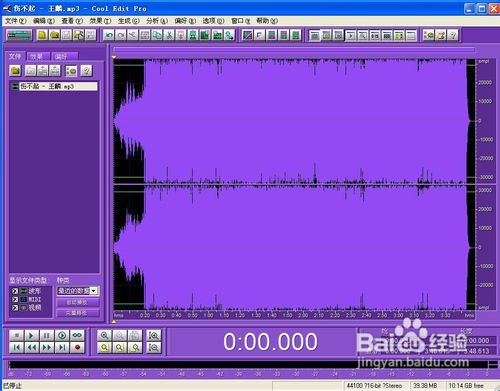This screenshot has height=391, width=500.
Task: Click the yellow folder icon in file panel
Action: (x=15, y=70)
